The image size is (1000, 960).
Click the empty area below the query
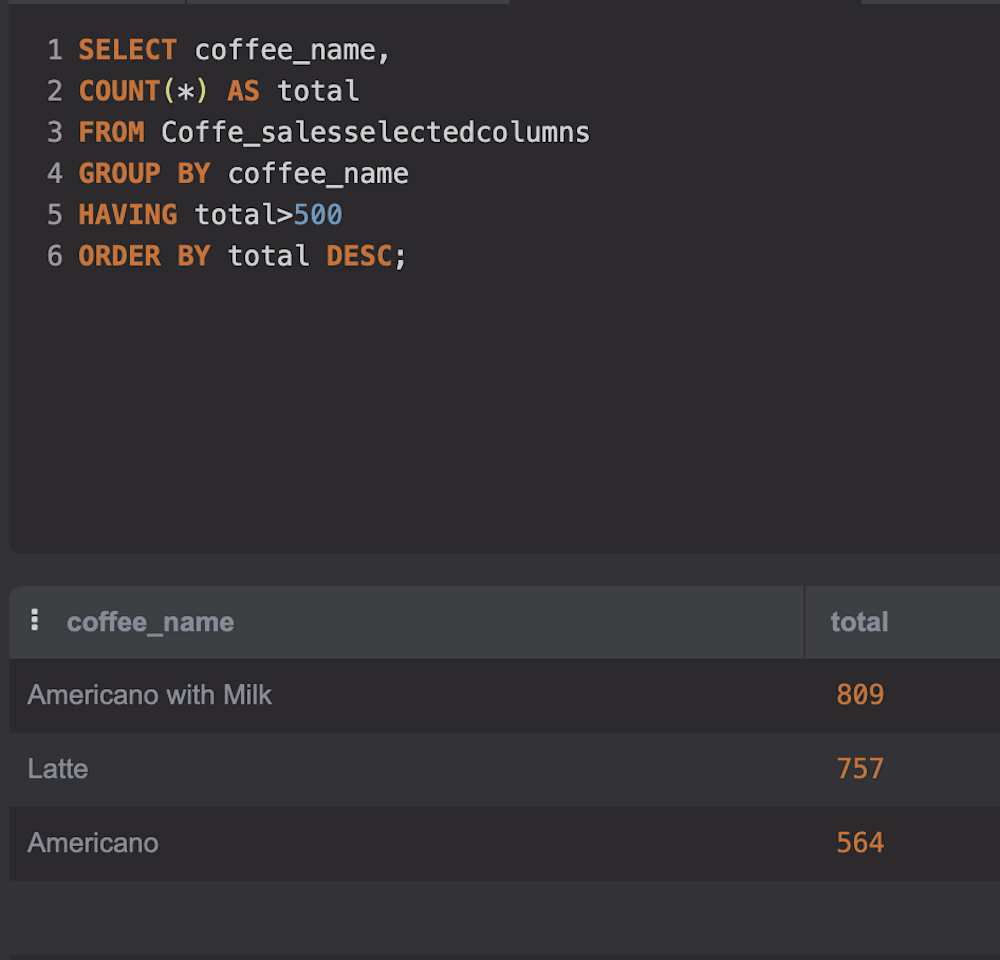point(504,408)
